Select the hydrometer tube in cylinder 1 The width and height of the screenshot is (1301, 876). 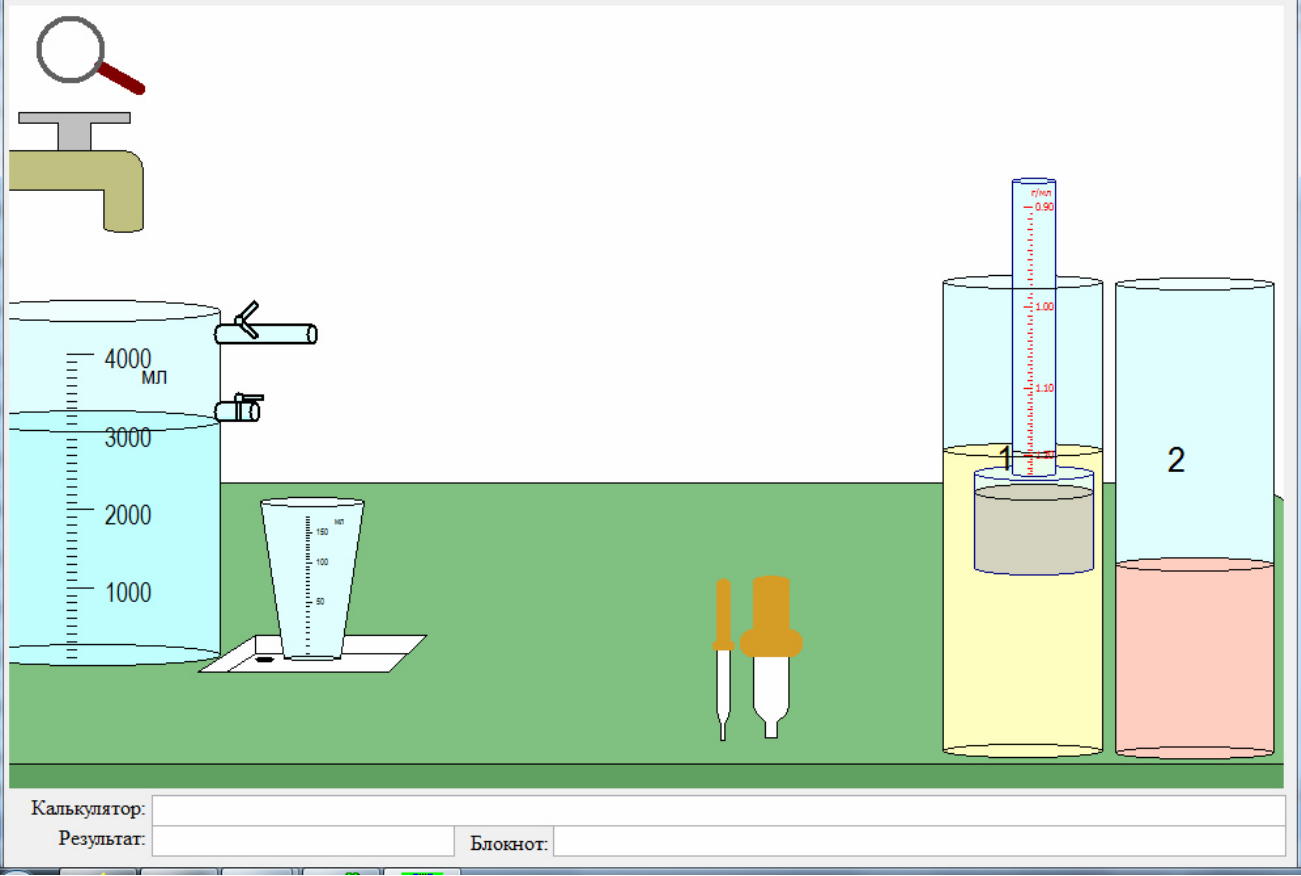1034,326
